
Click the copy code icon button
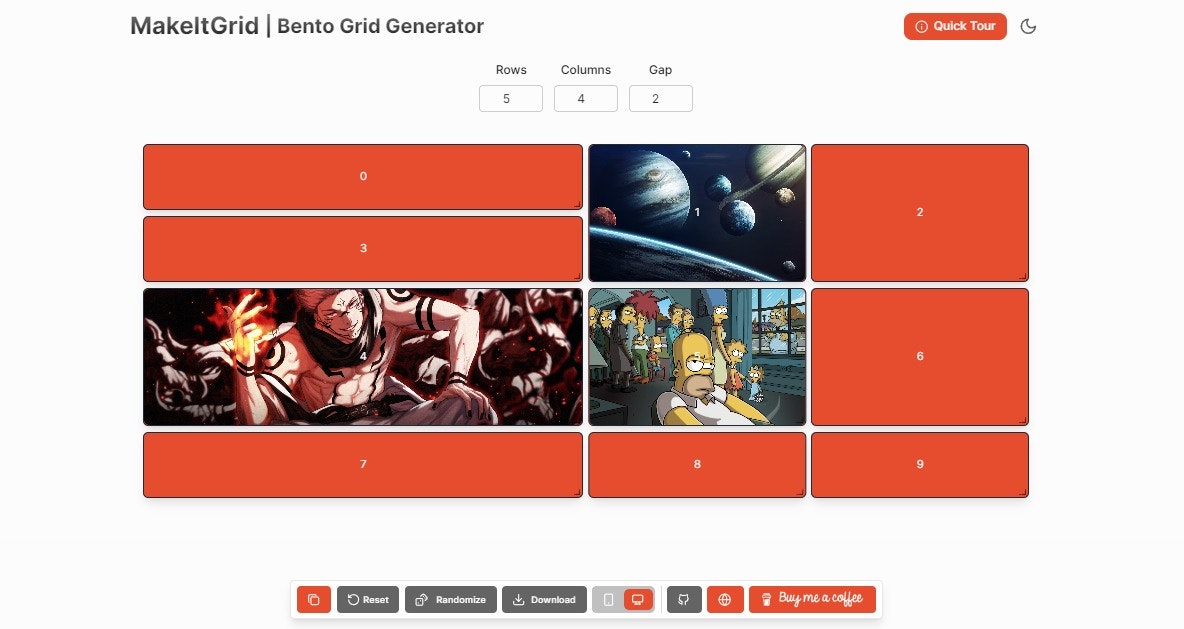point(314,600)
